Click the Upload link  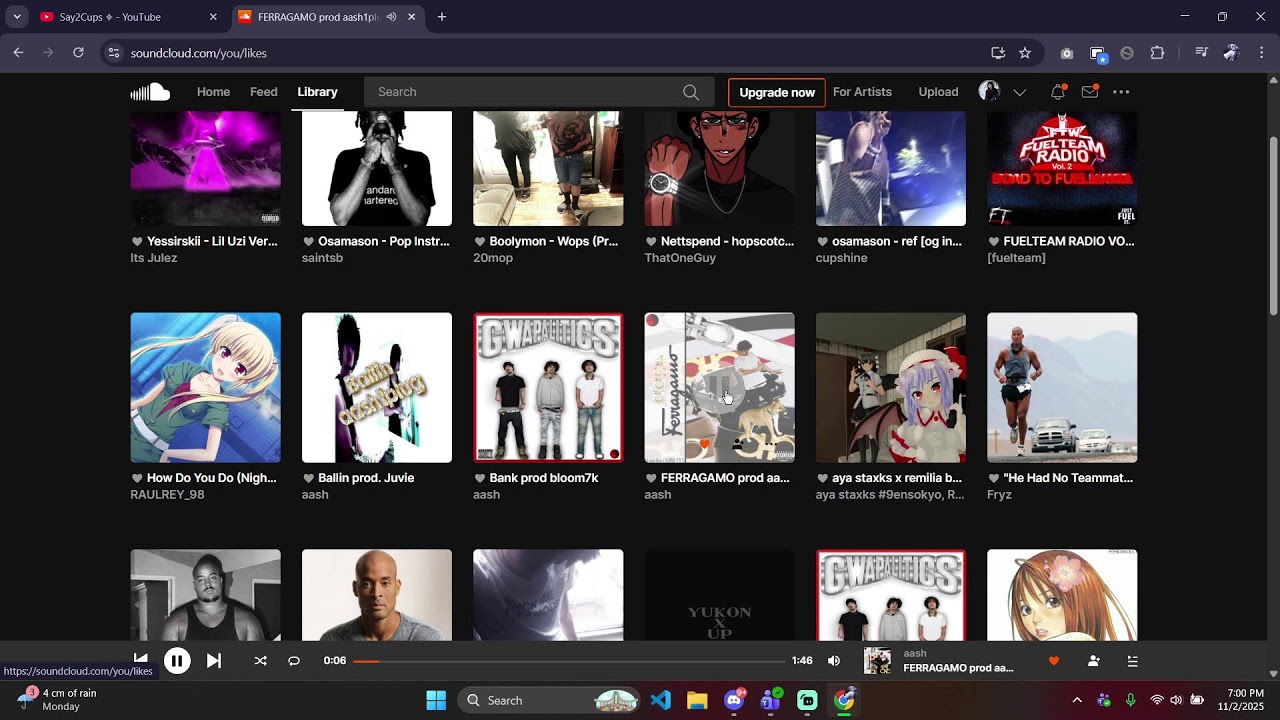click(x=938, y=92)
